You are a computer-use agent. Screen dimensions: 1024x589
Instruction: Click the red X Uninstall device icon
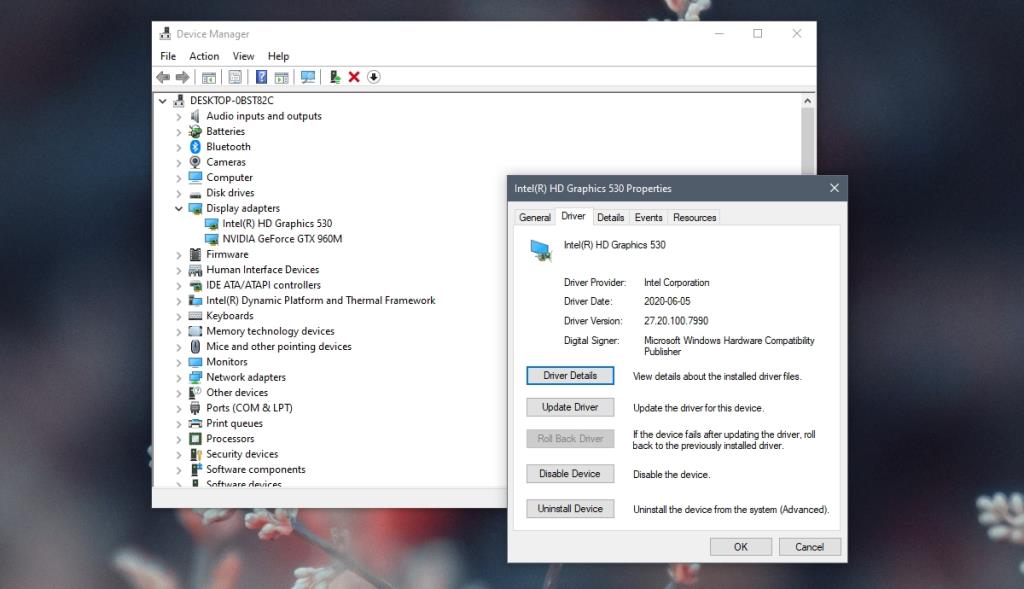pyautogui.click(x=353, y=77)
